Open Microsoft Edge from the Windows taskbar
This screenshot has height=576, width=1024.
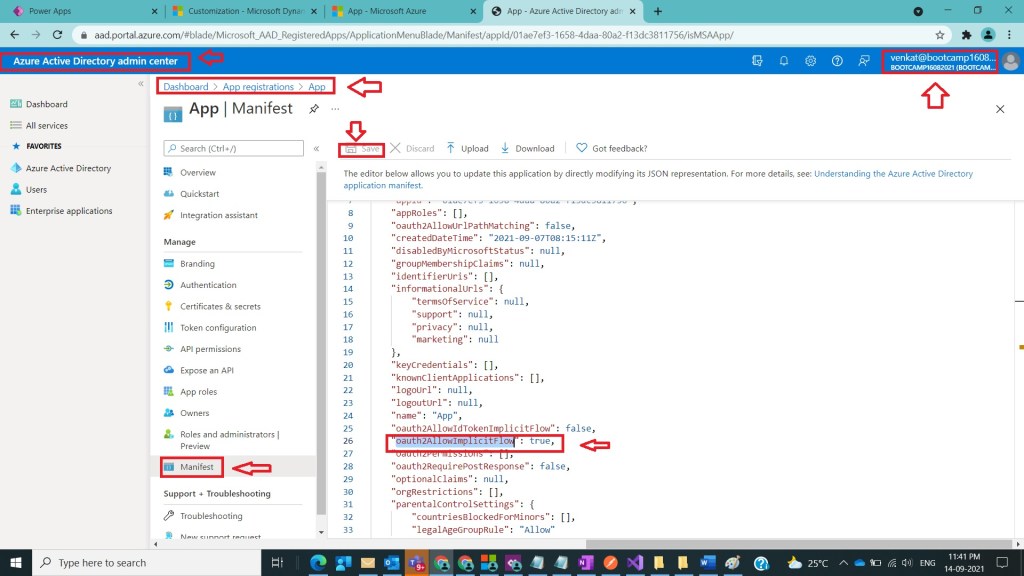(318, 562)
